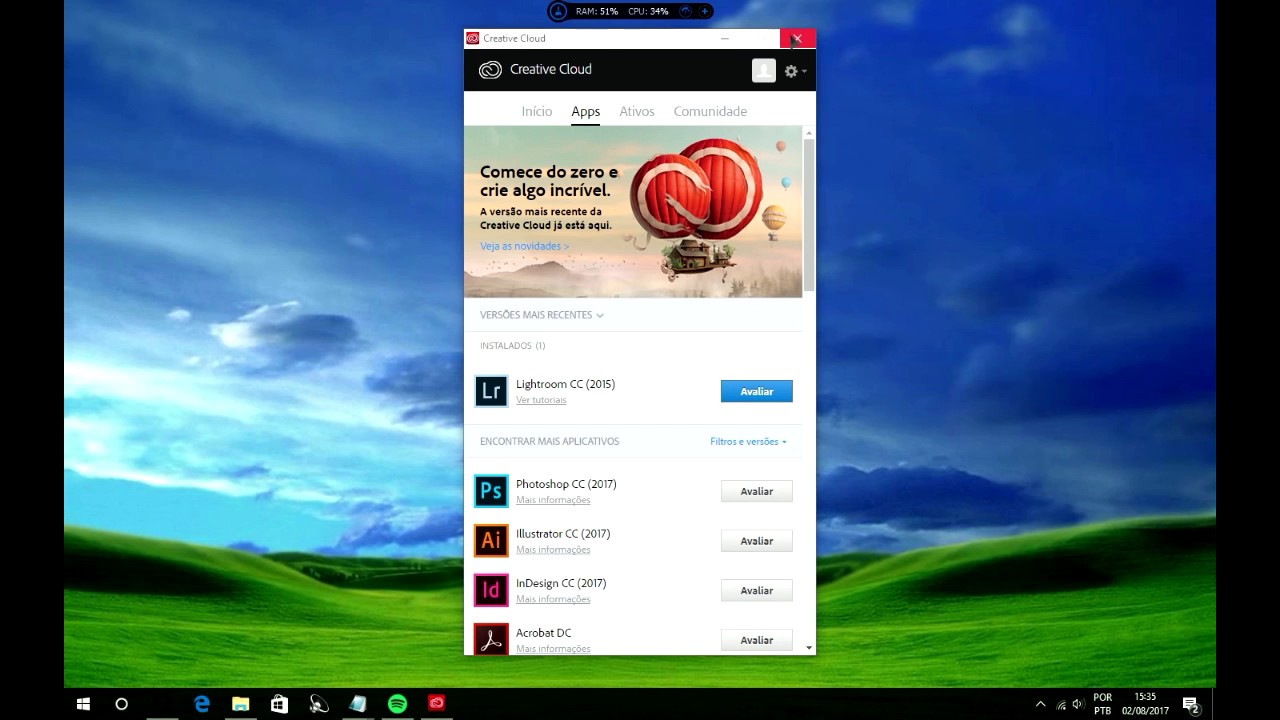Click the Photoshop CC app icon
Screen dimensions: 1280x720
point(491,491)
